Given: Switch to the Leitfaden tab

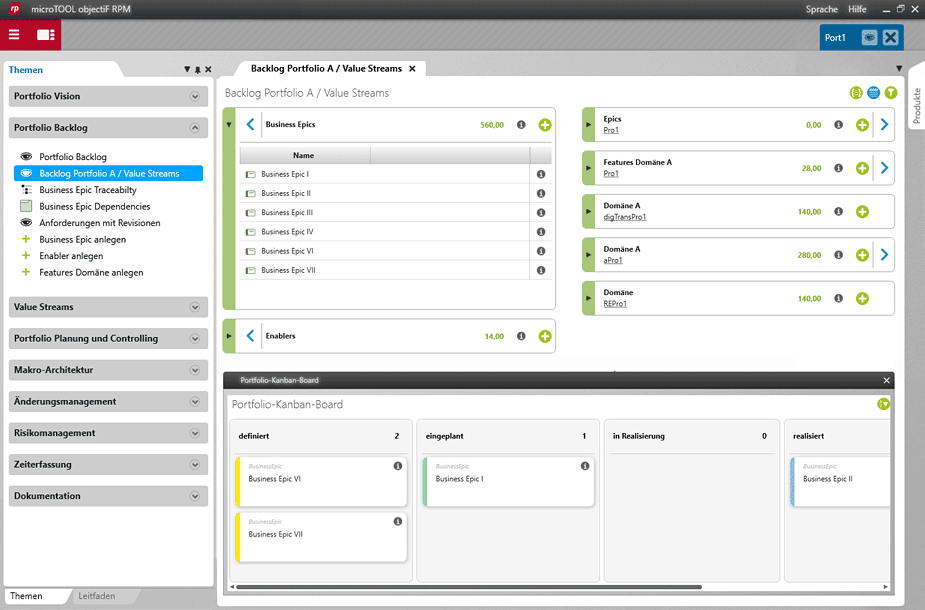Looking at the screenshot, I should click(97, 596).
